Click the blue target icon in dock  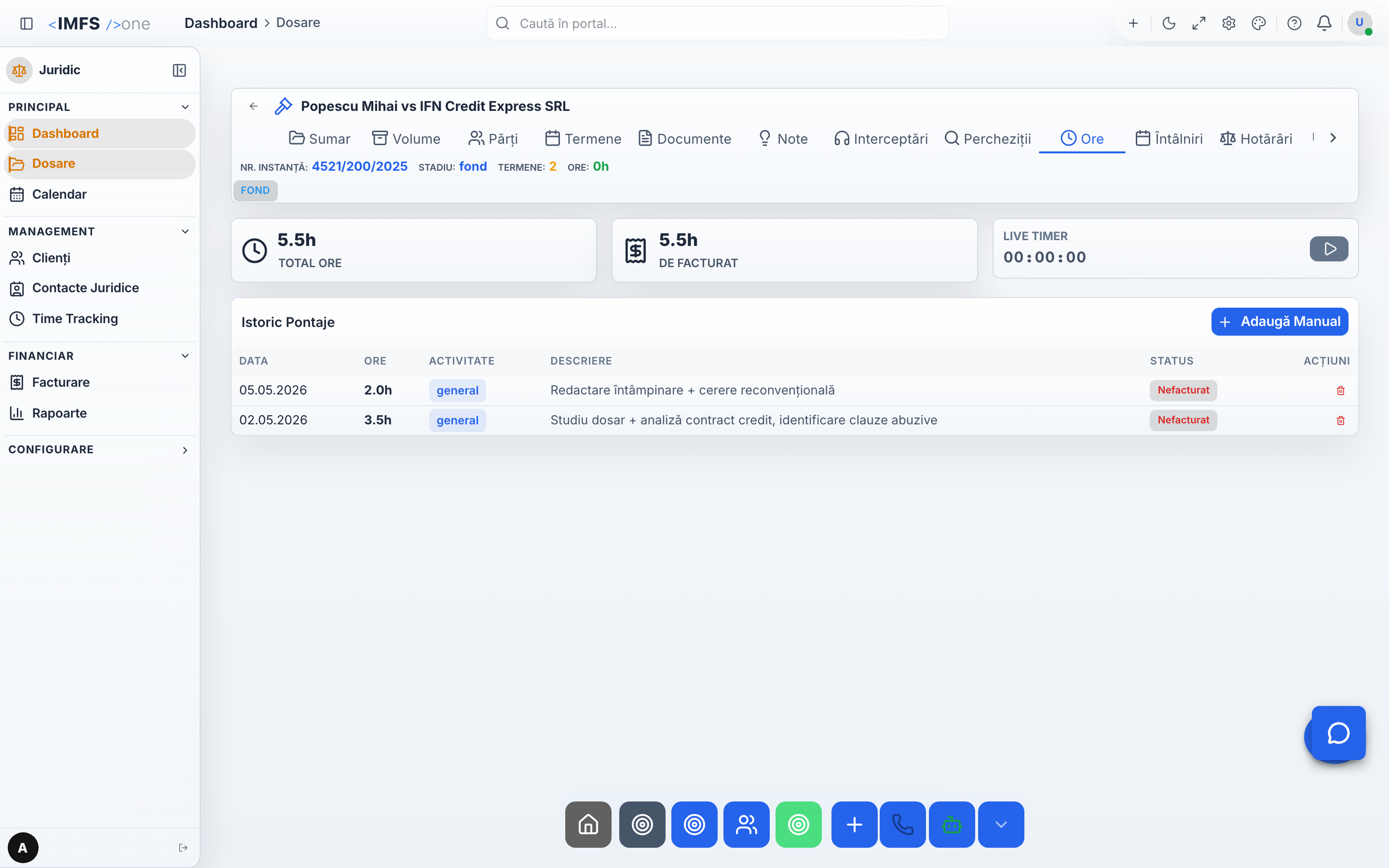point(694,825)
